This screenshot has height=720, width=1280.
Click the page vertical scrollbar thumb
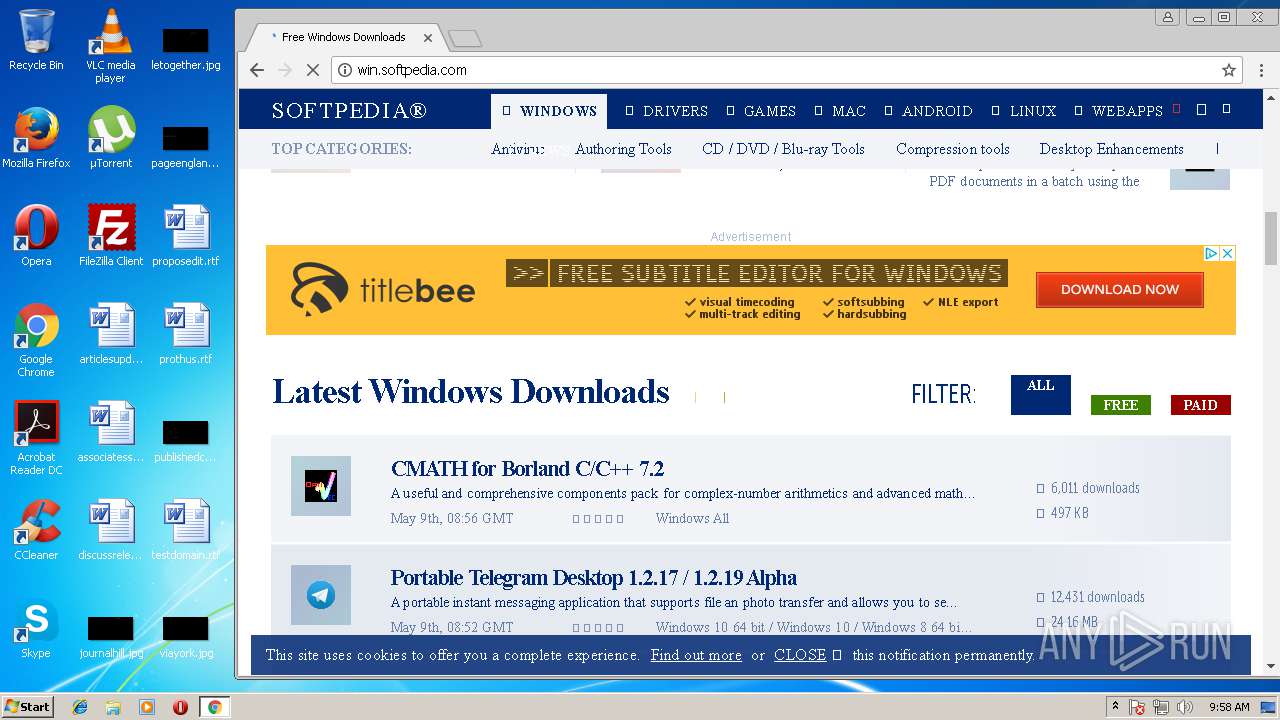[x=1271, y=238]
